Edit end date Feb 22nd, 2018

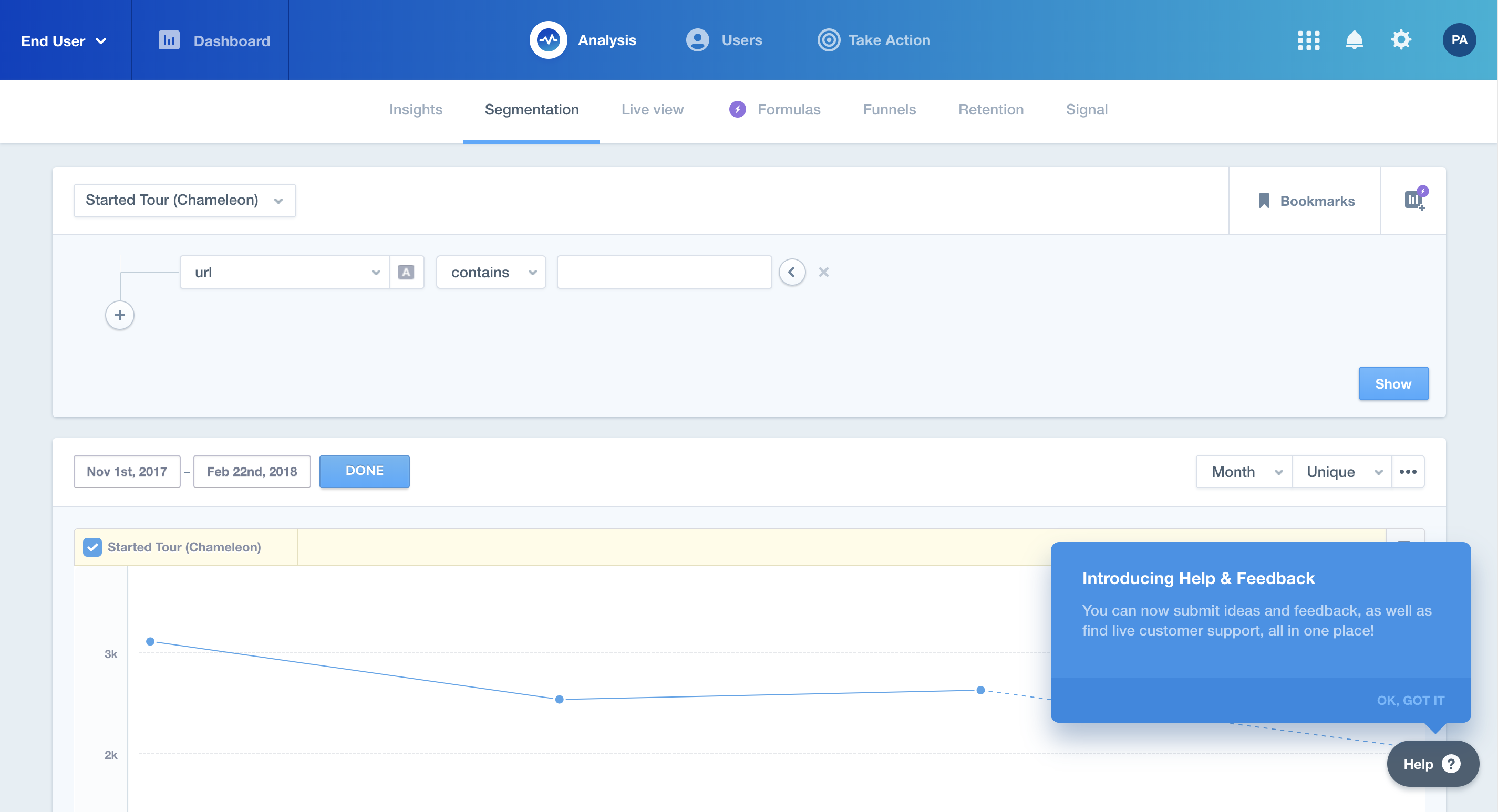pyautogui.click(x=252, y=471)
